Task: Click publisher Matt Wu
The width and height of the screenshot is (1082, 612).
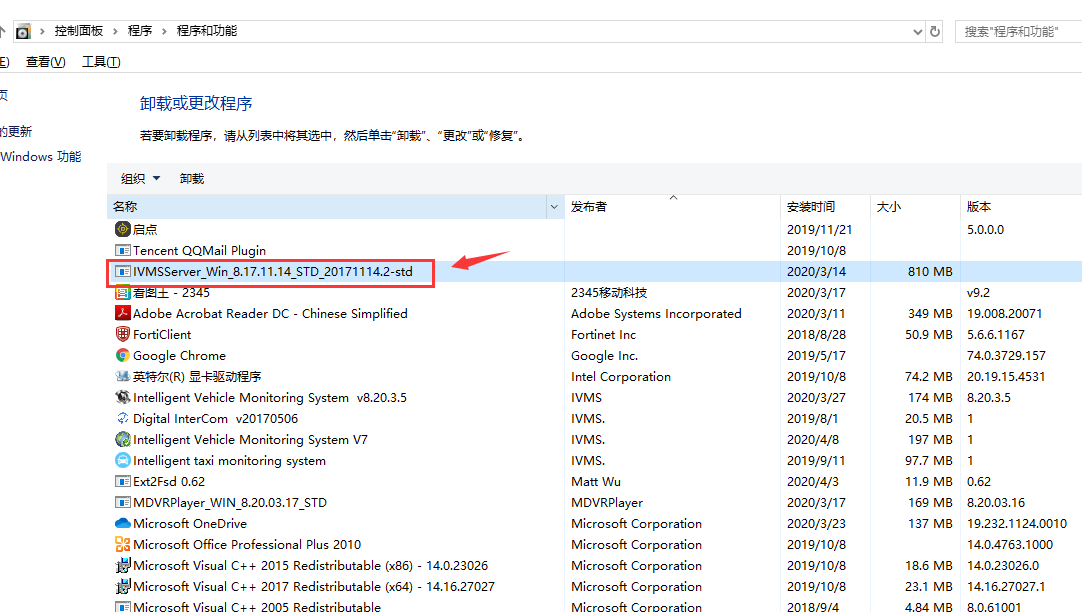Action: point(596,482)
